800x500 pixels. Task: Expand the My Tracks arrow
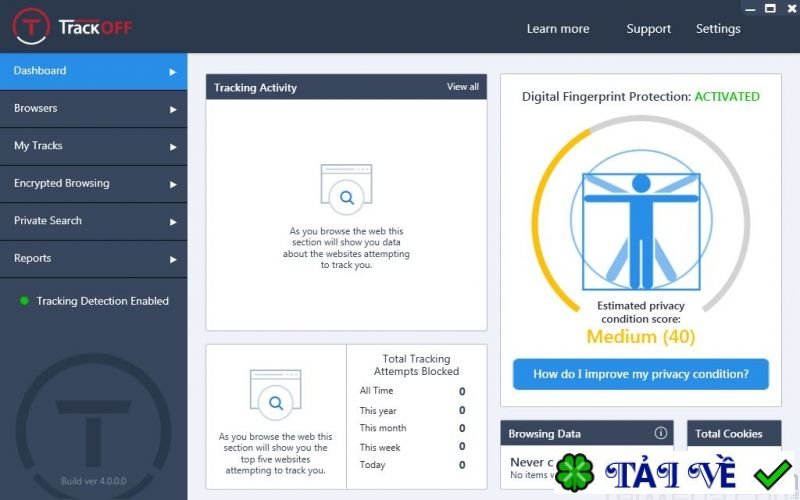click(173, 147)
